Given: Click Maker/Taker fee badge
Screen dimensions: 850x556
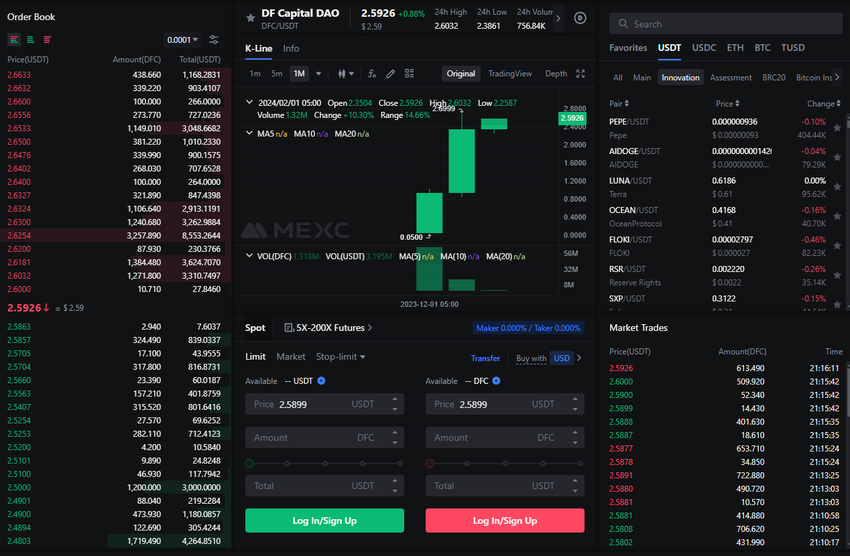Looking at the screenshot, I should 527,328.
